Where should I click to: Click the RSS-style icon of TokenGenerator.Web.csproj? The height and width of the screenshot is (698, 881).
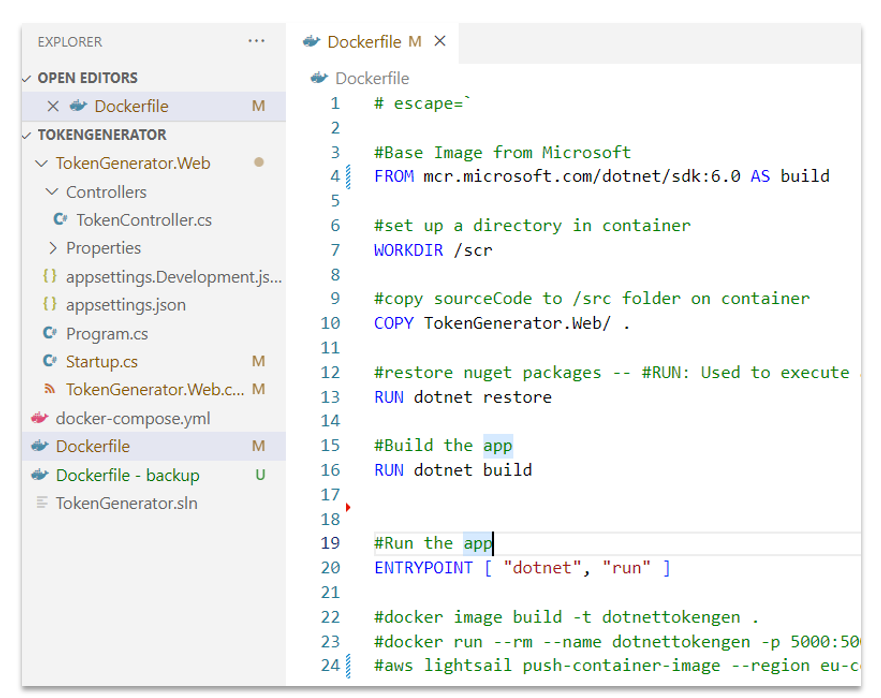(x=50, y=390)
